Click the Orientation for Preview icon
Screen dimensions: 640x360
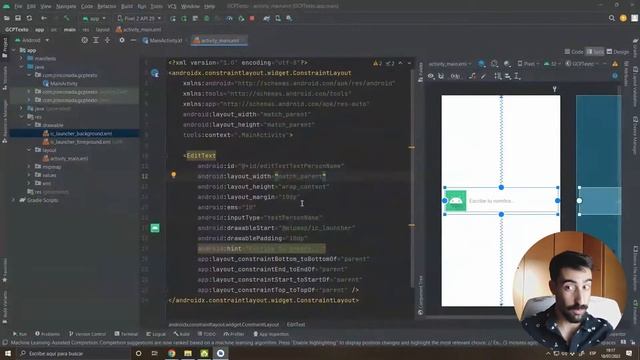[x=495, y=64]
